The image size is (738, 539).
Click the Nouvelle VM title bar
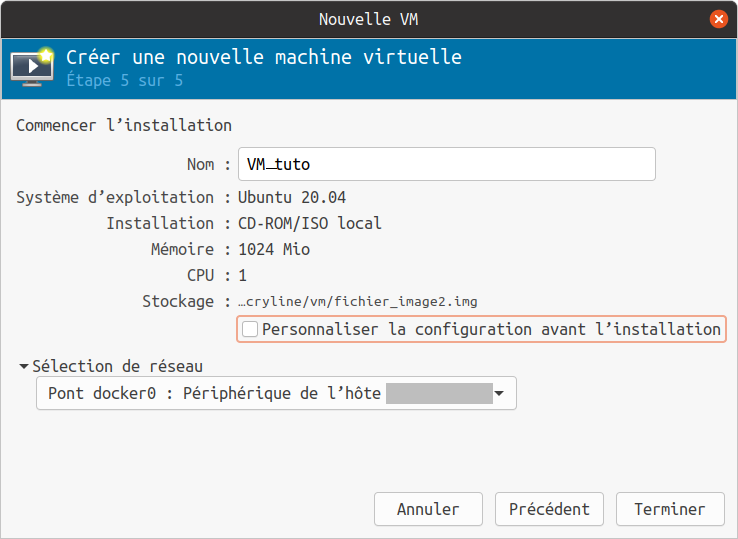point(368,19)
